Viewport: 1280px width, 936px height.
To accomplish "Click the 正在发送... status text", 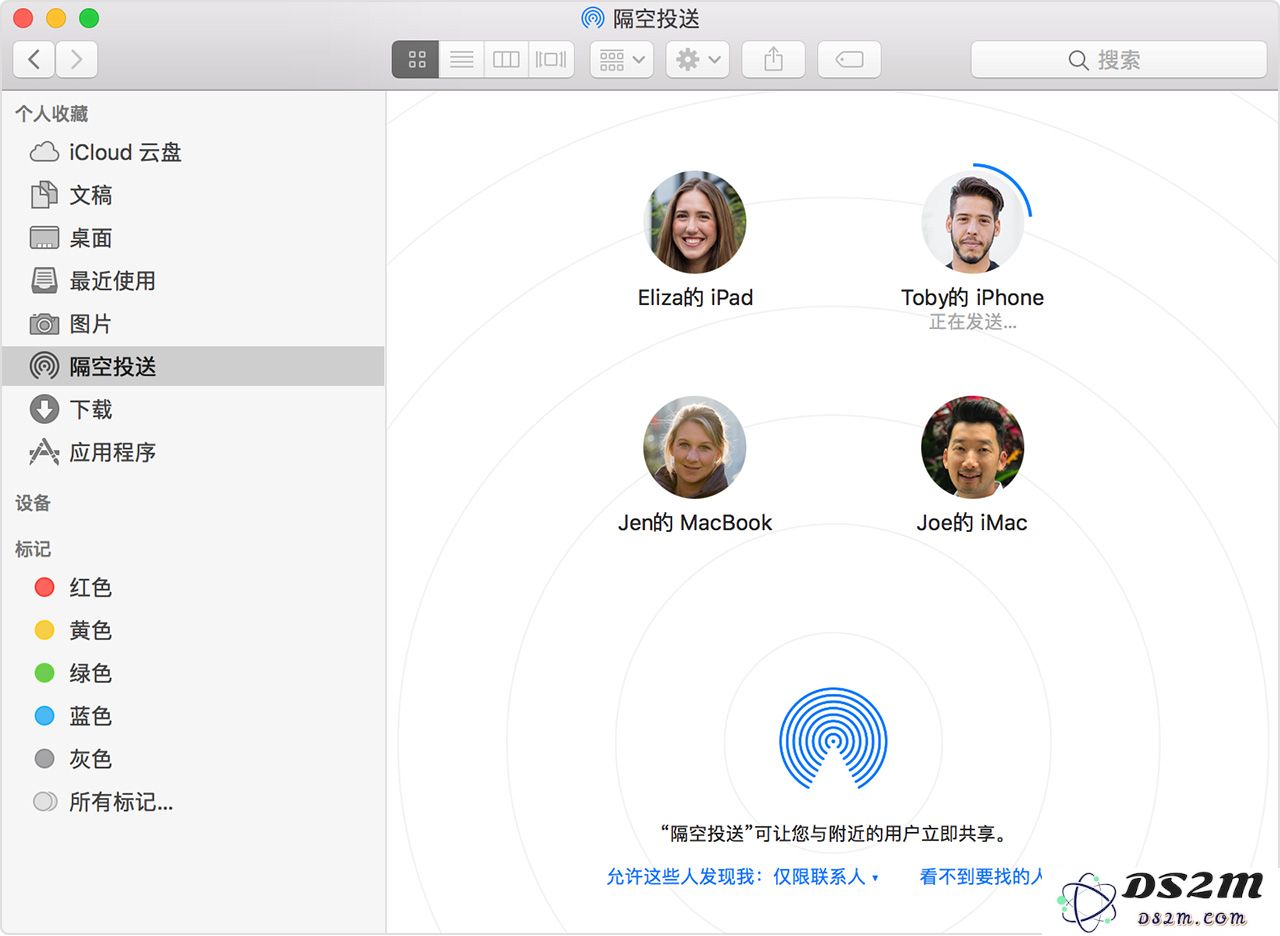I will (972, 323).
